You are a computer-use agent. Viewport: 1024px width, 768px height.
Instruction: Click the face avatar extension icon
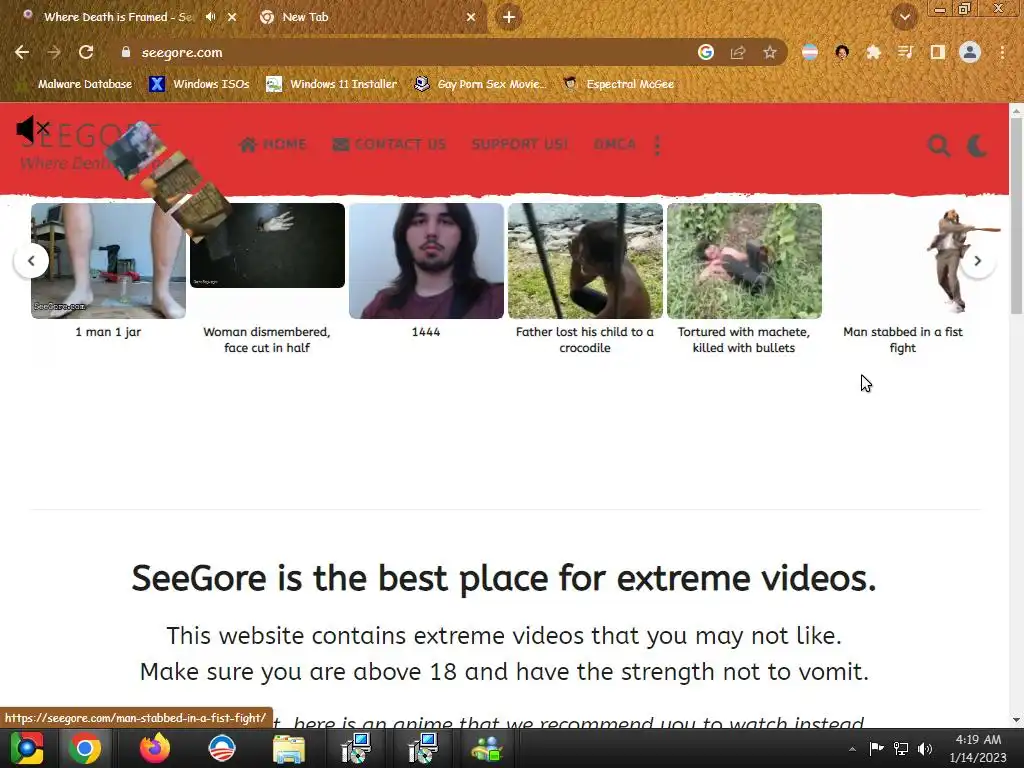[842, 52]
